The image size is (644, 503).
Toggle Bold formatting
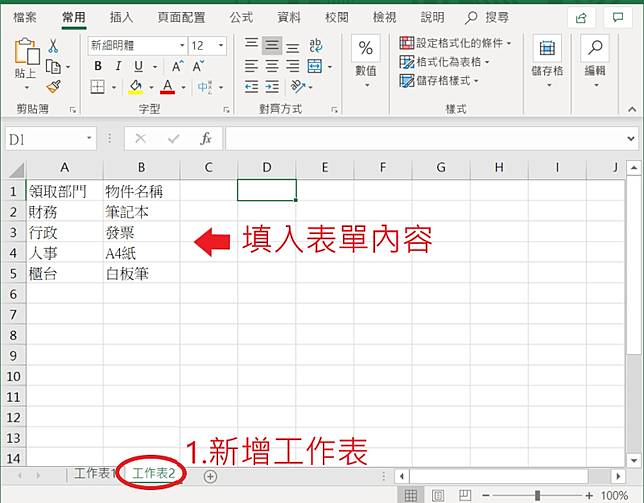point(98,66)
